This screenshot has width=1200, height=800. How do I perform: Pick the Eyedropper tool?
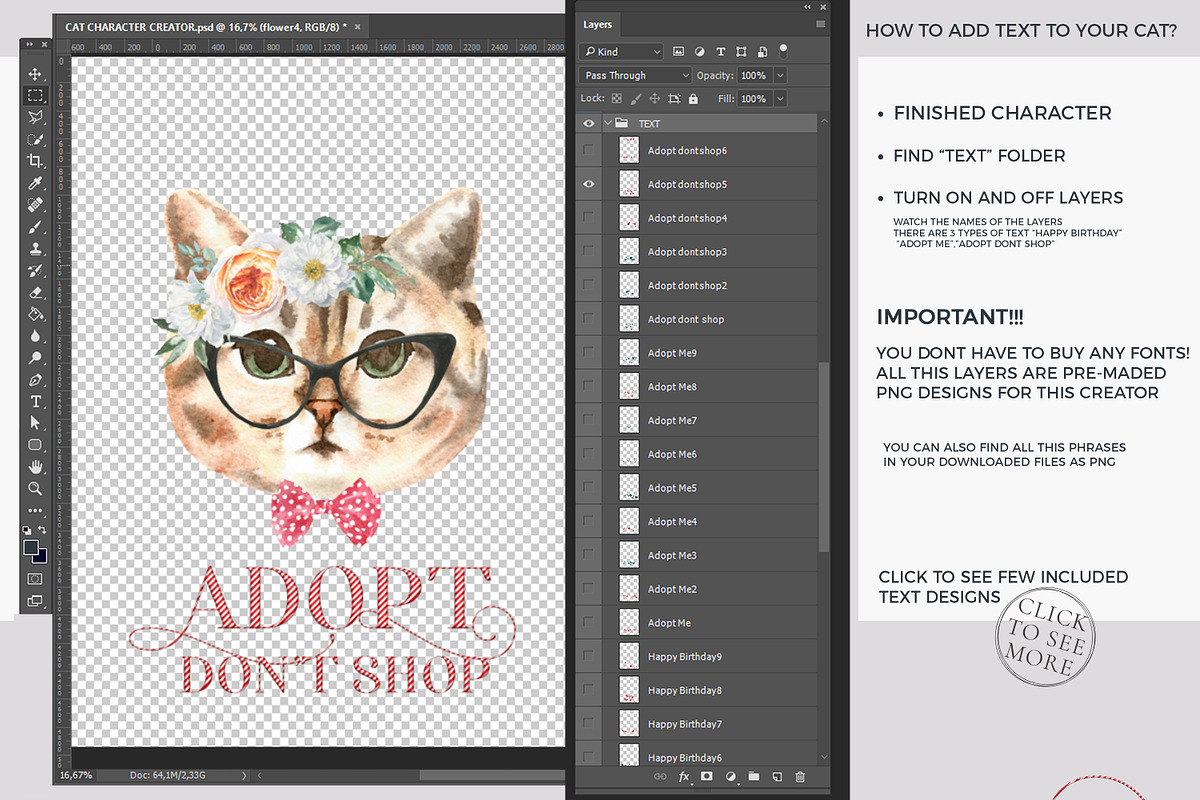pos(35,183)
